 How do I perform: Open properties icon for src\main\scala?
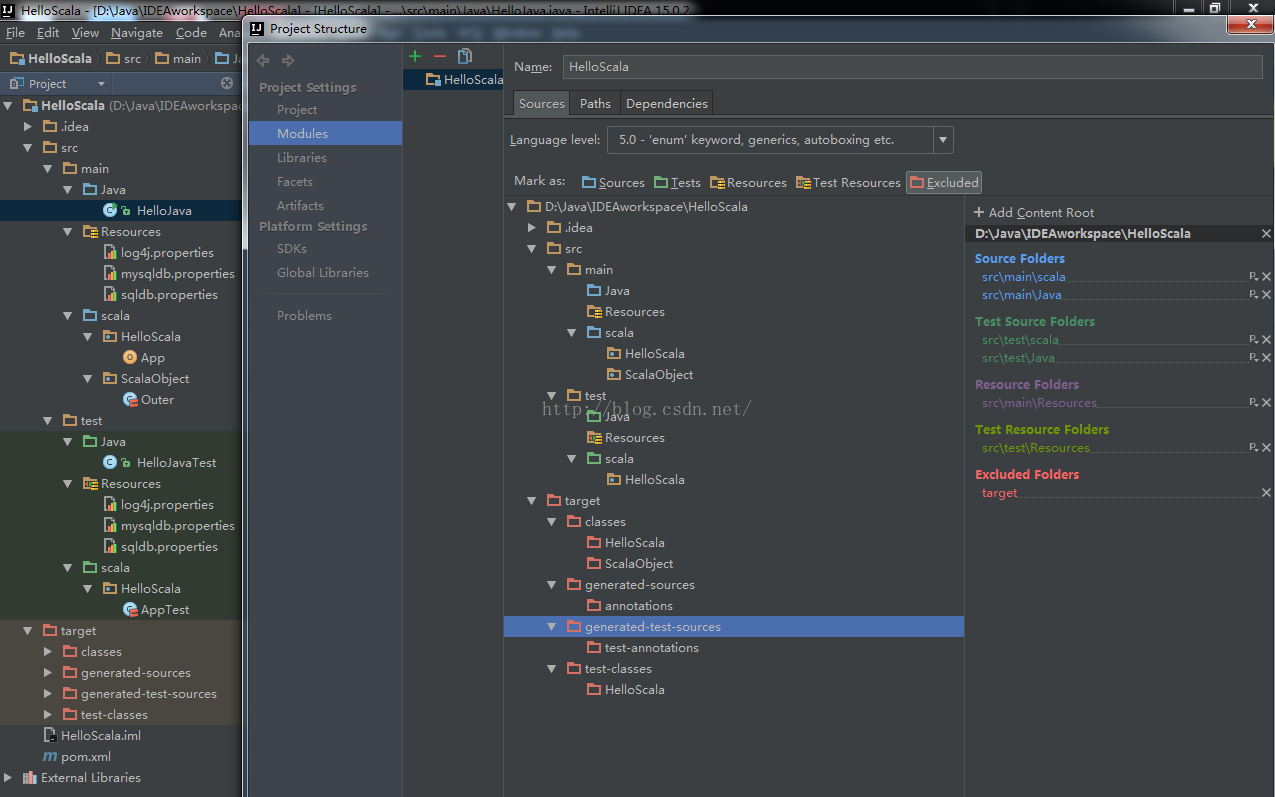click(1253, 277)
